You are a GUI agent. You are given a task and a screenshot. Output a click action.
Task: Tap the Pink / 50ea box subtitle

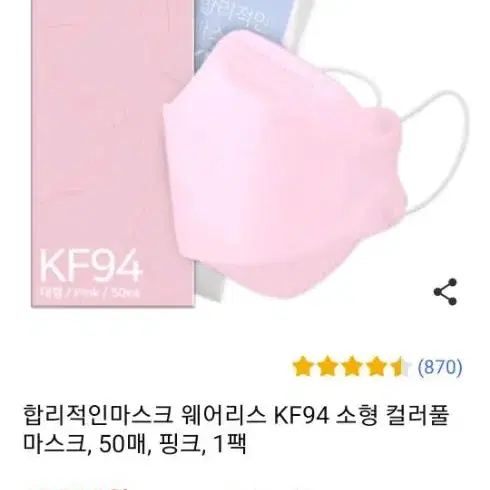tap(90, 292)
